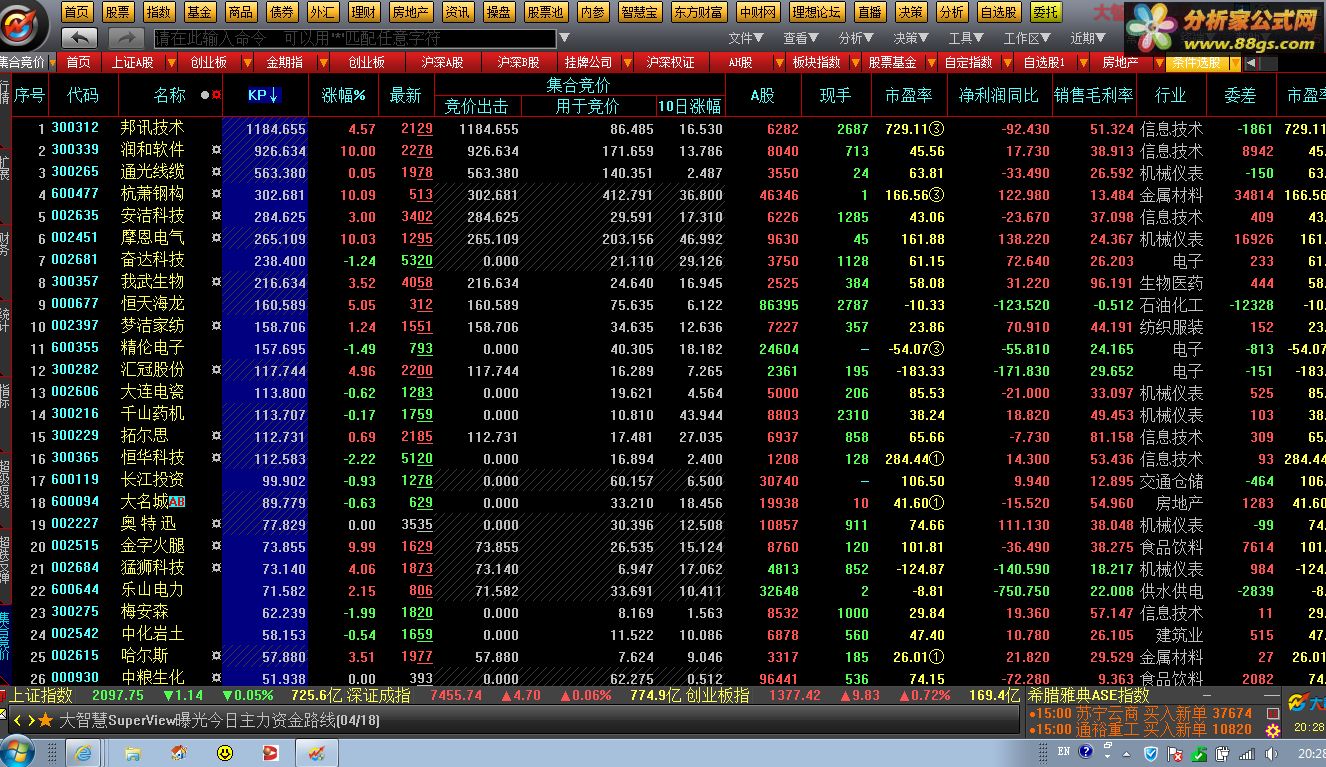Open the 文件 dropdown menu
This screenshot has height=767, width=1326.
tap(746, 39)
